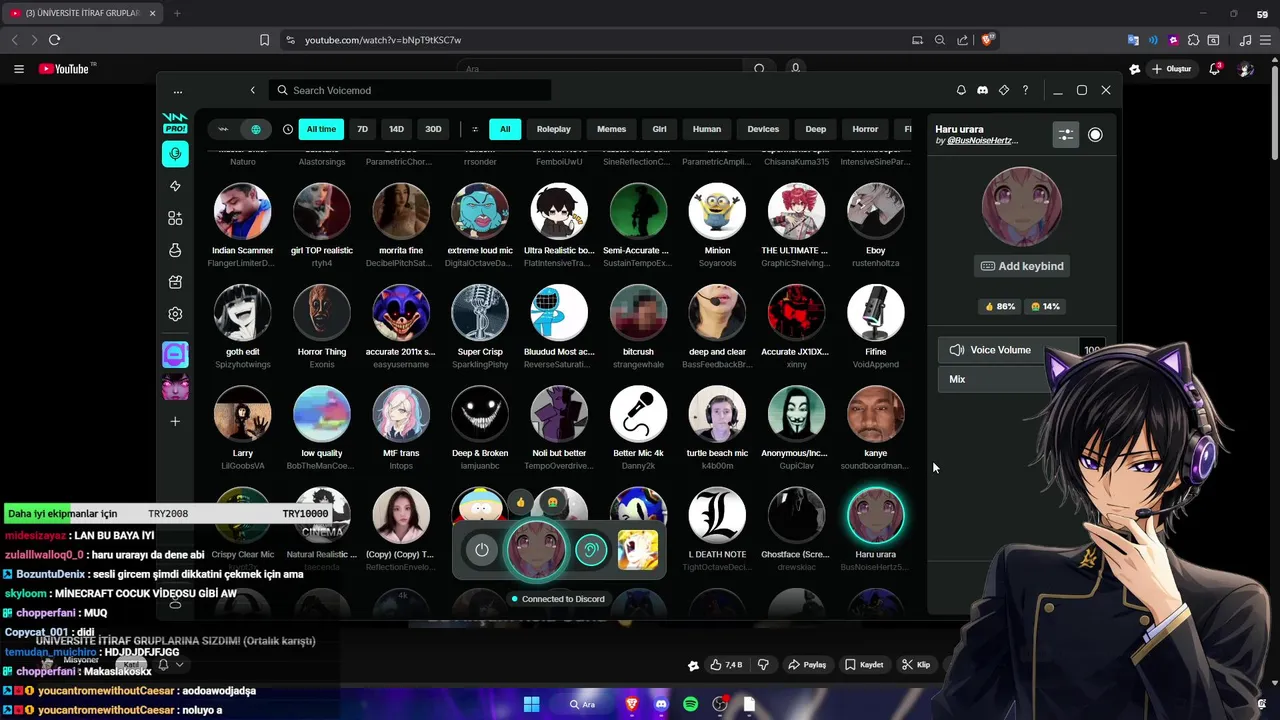
Task: Select the Devices category chip
Action: [763, 129]
